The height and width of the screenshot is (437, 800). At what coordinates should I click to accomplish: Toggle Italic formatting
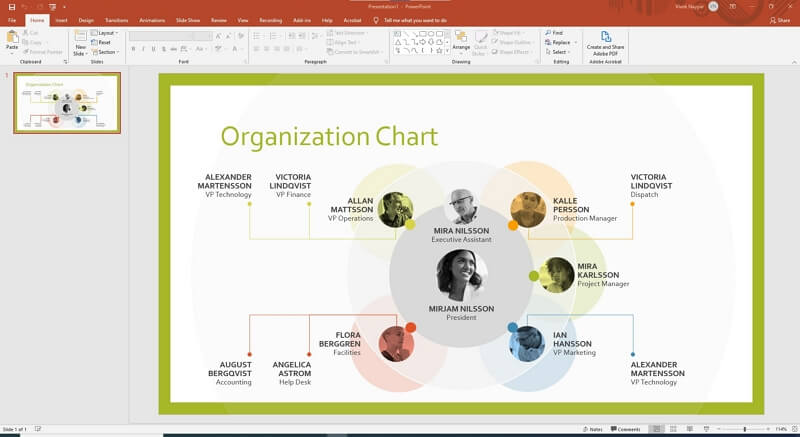click(x=143, y=49)
